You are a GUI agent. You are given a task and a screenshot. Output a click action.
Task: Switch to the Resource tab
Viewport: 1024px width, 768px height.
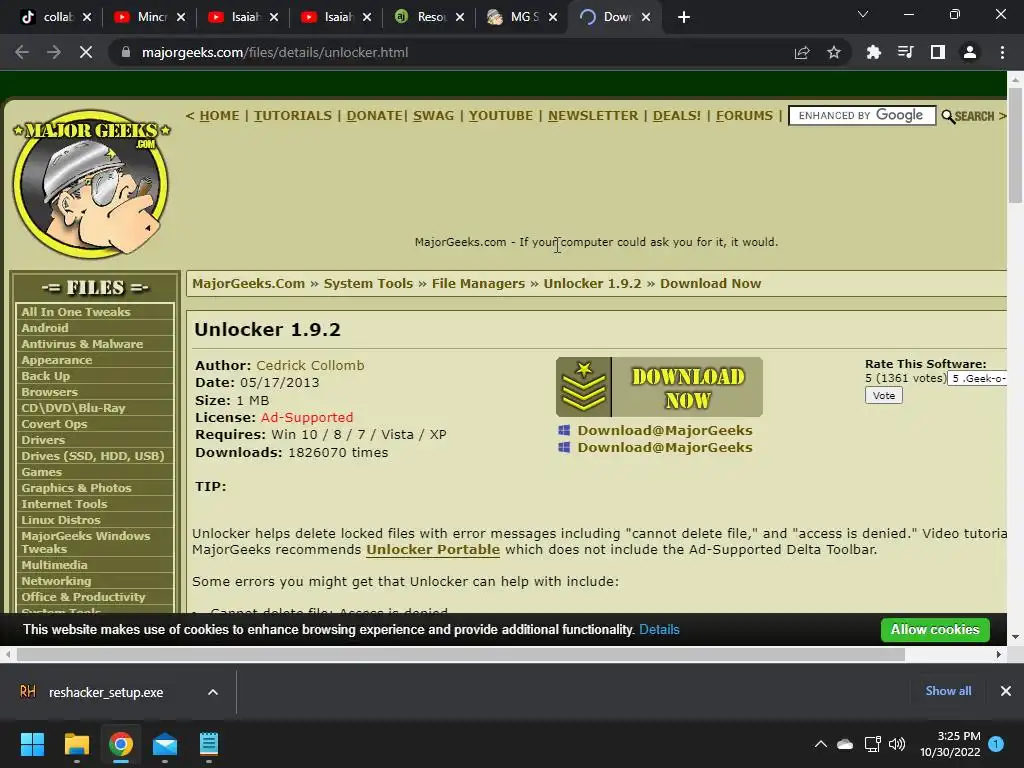coord(428,17)
